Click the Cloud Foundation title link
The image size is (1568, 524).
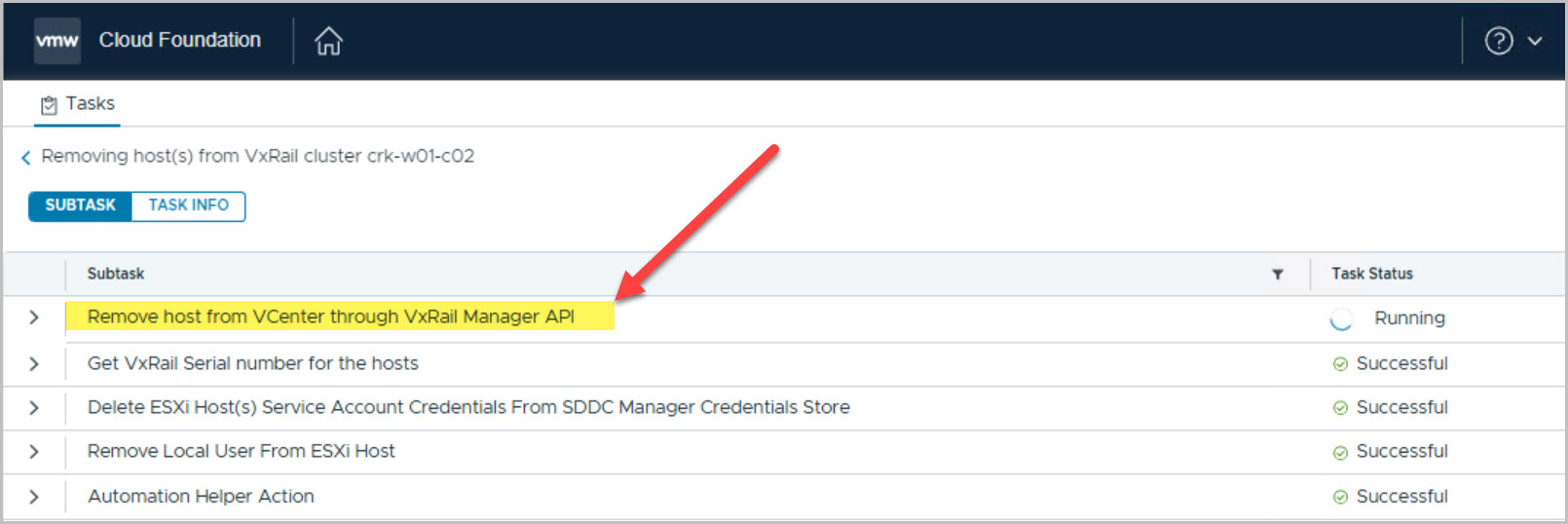tap(180, 40)
